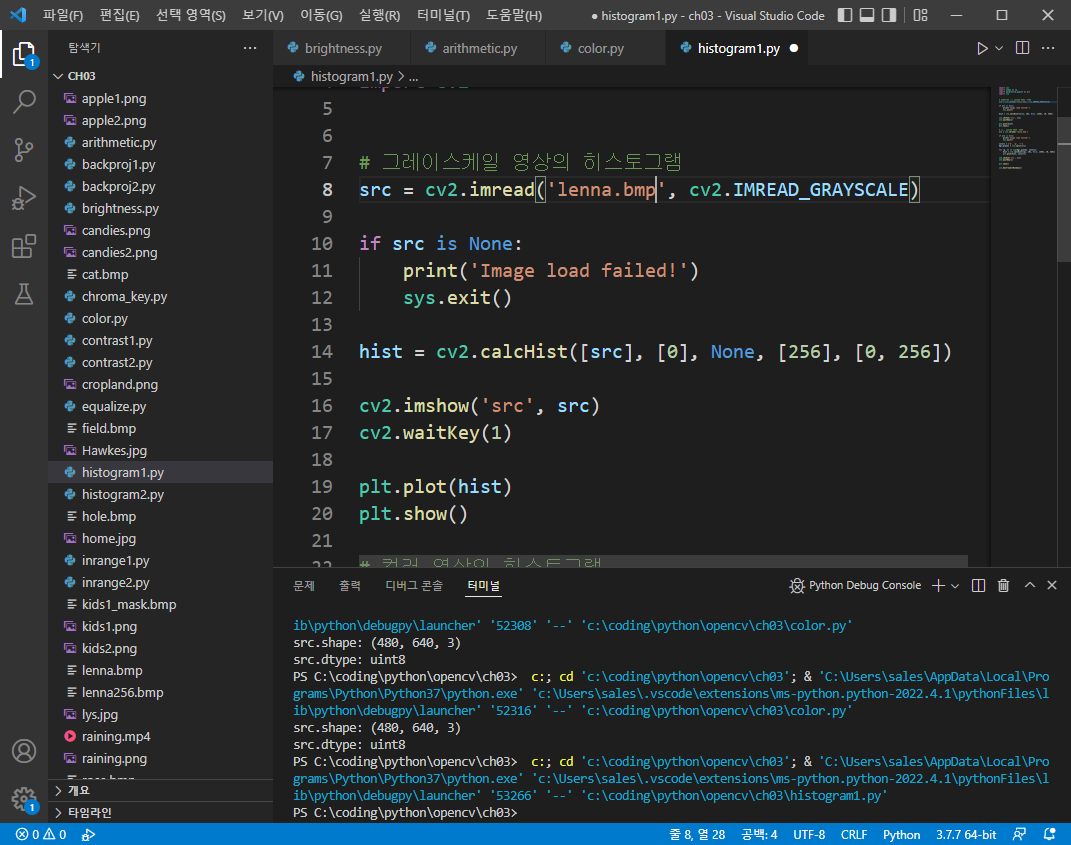Image resolution: width=1071 pixels, height=845 pixels.
Task: Open the Source Control view
Action: (24, 150)
